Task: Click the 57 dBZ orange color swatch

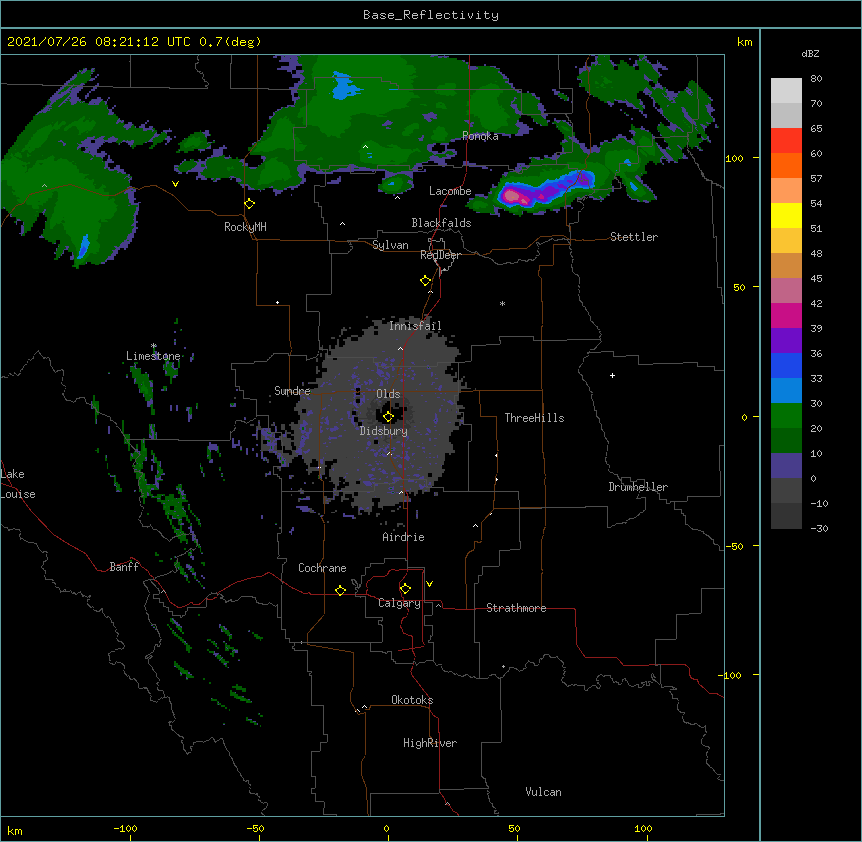Action: click(x=786, y=165)
